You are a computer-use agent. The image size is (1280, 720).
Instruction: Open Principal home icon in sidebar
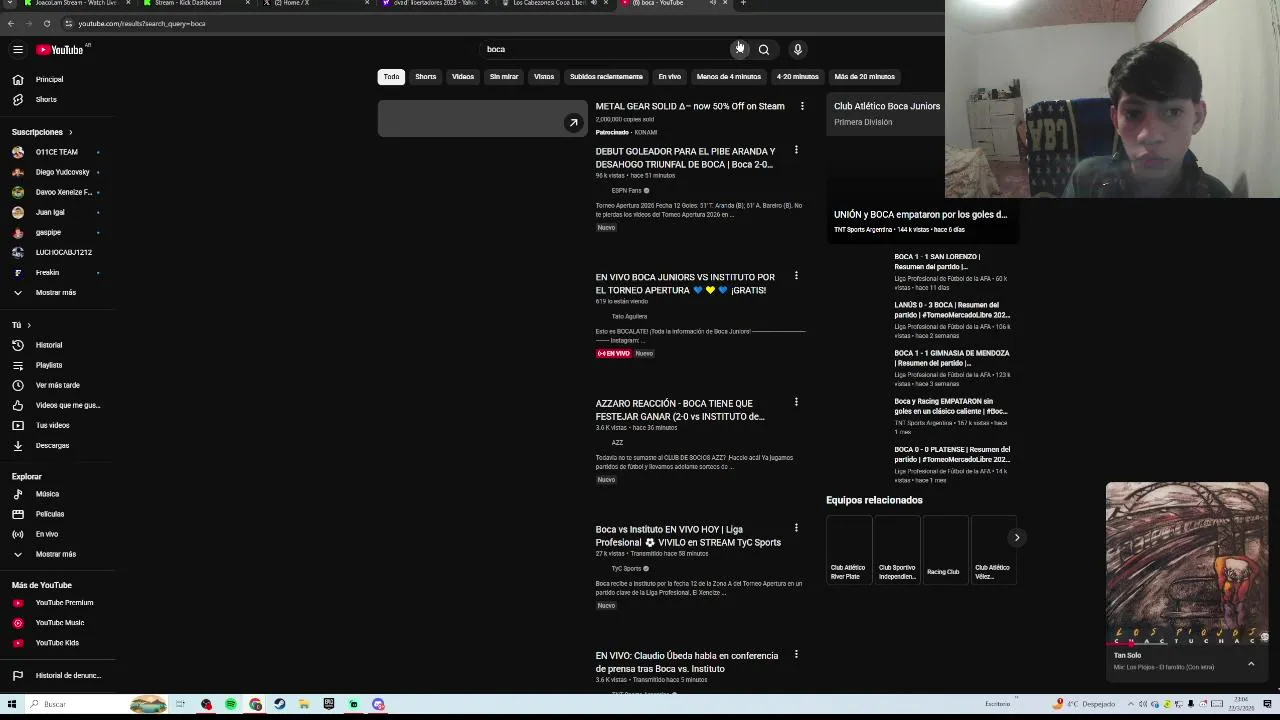tap(18, 79)
